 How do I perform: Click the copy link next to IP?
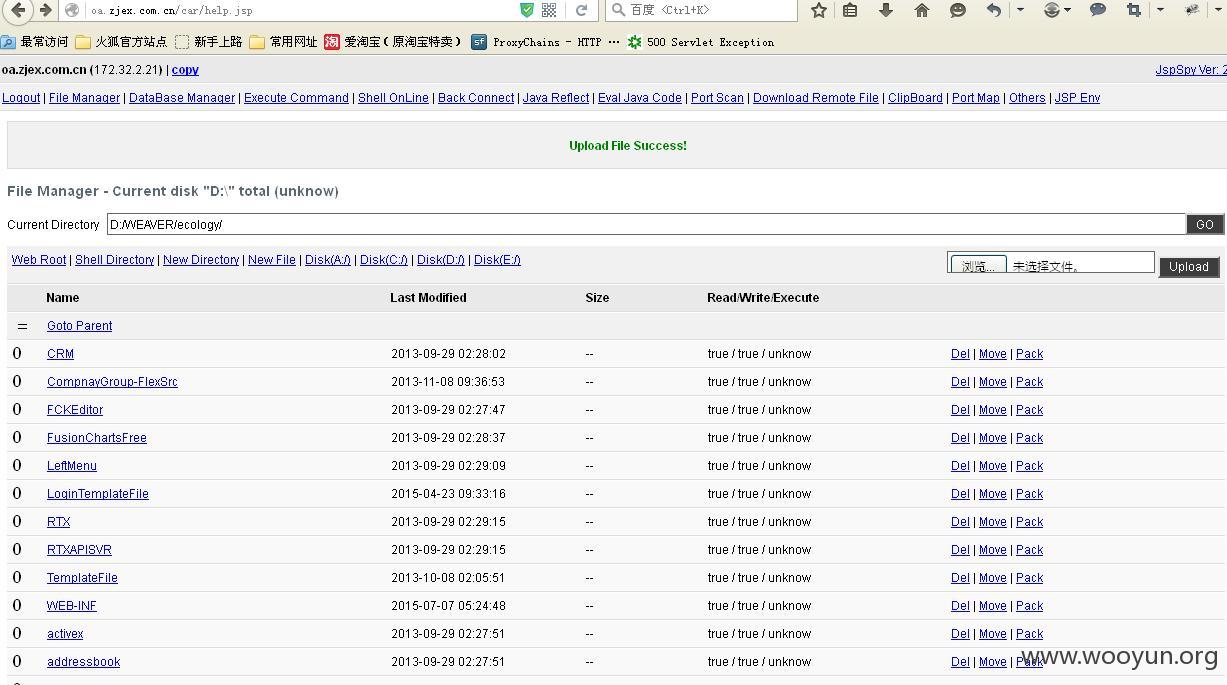[x=185, y=70]
